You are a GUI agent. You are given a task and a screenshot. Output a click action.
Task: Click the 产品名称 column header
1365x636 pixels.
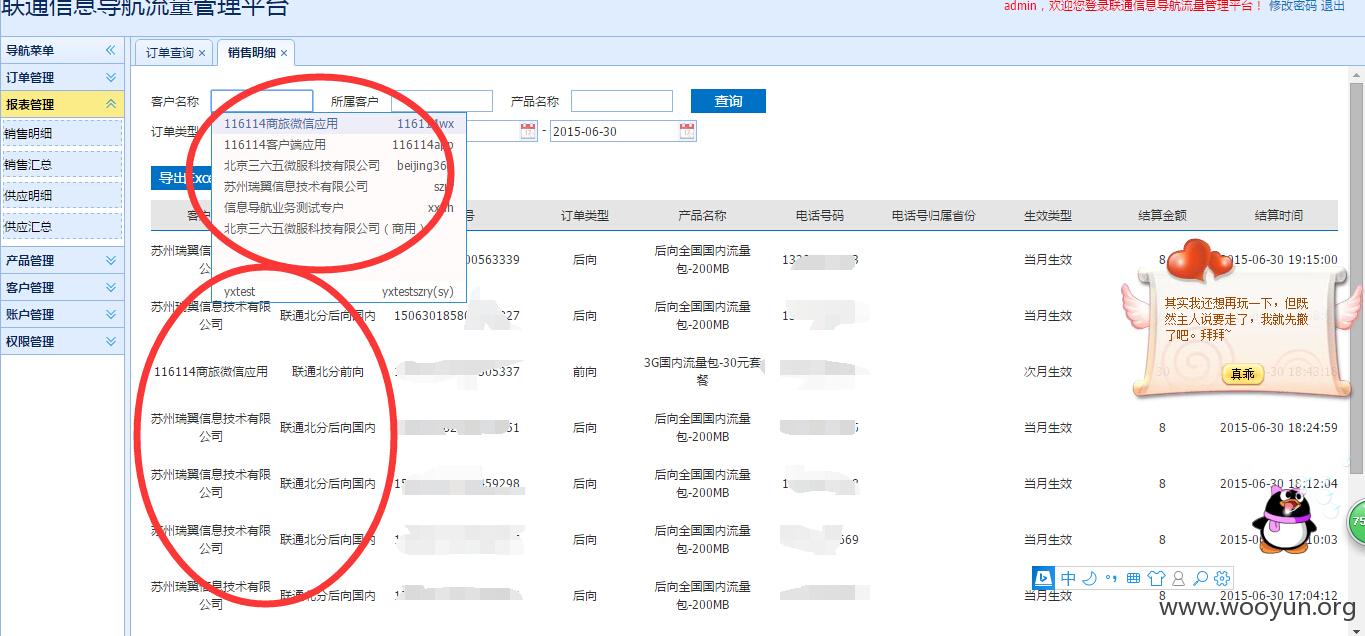[x=703, y=216]
